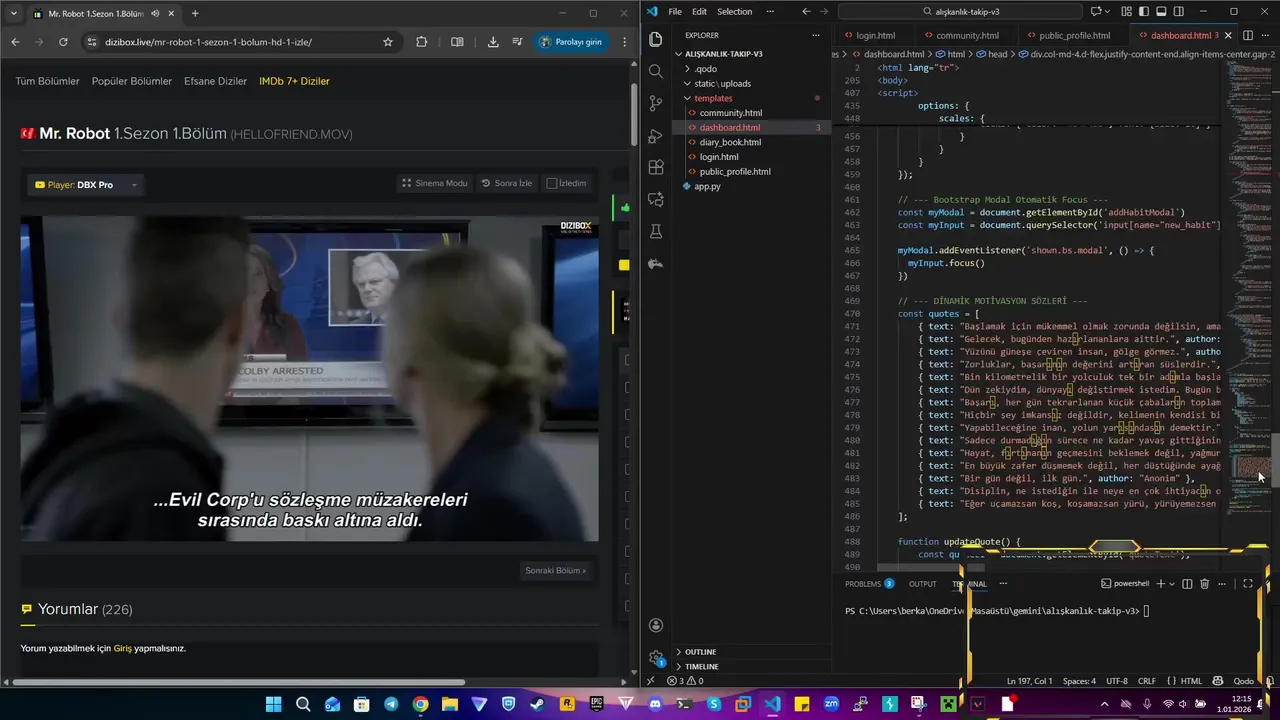Open Explorer panel ellipsis actions menu
1280x720 pixels.
coord(818,35)
